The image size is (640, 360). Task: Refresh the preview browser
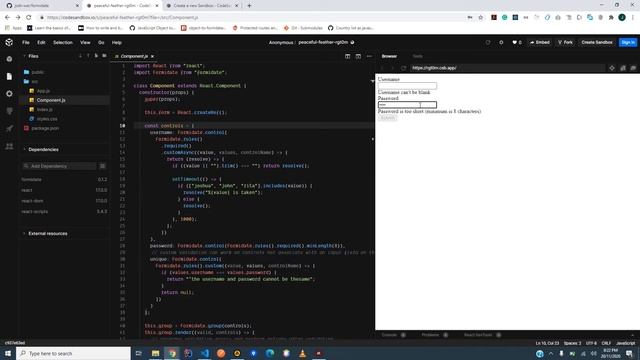tap(403, 68)
